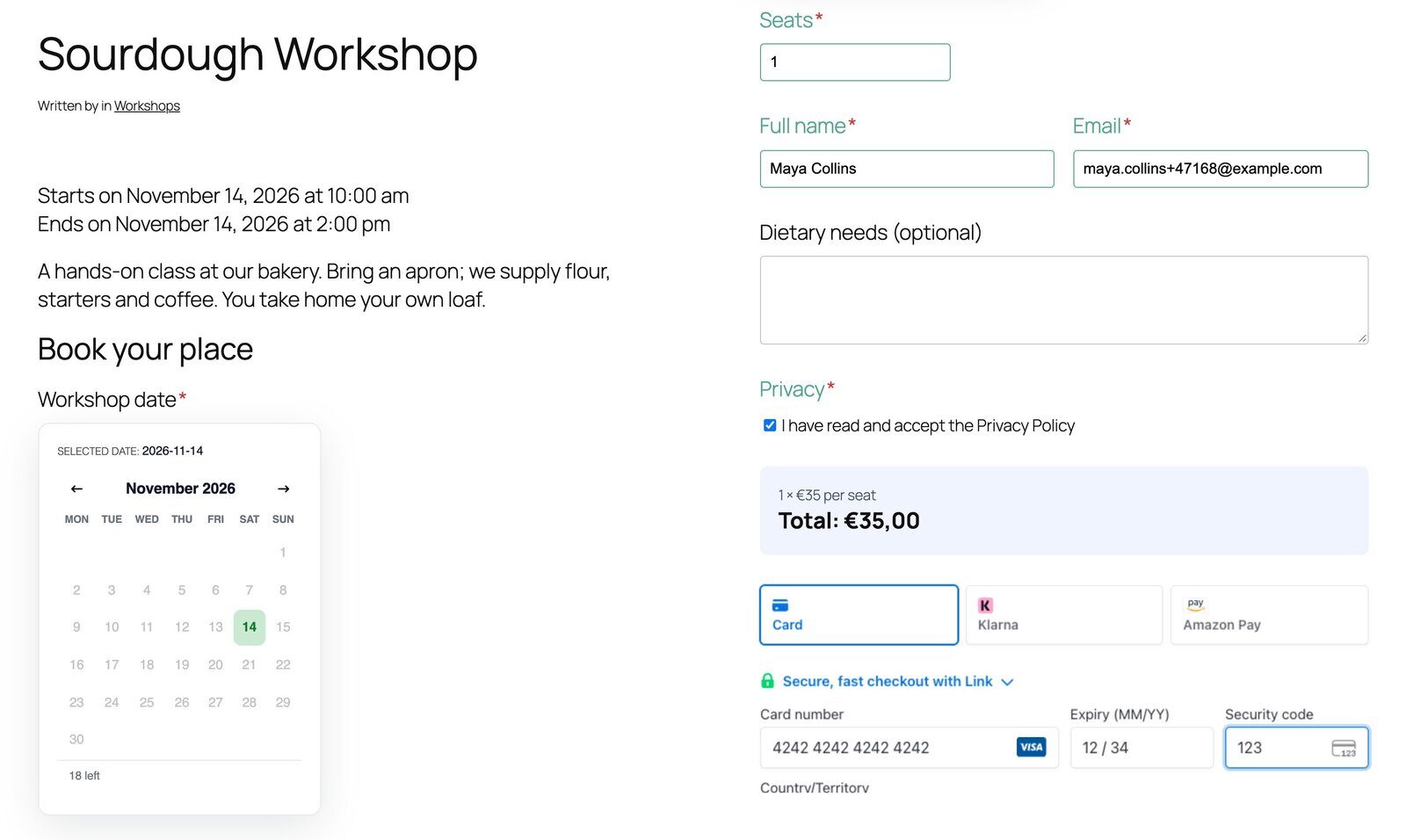Click the green lock icon beside Link checkout
The width and height of the screenshot is (1406, 840).
[x=767, y=681]
